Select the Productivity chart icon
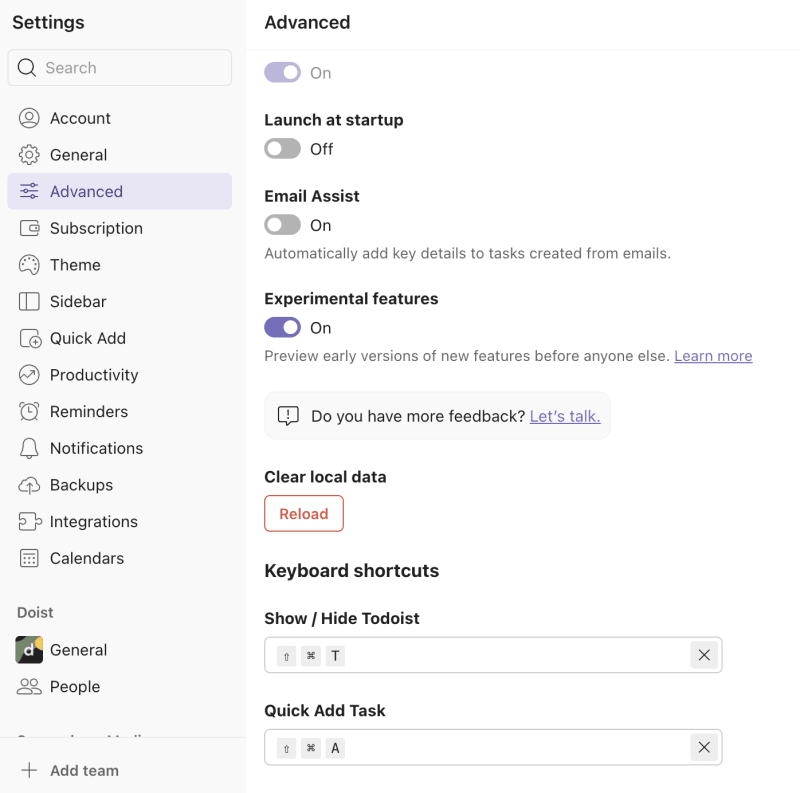 pos(29,375)
